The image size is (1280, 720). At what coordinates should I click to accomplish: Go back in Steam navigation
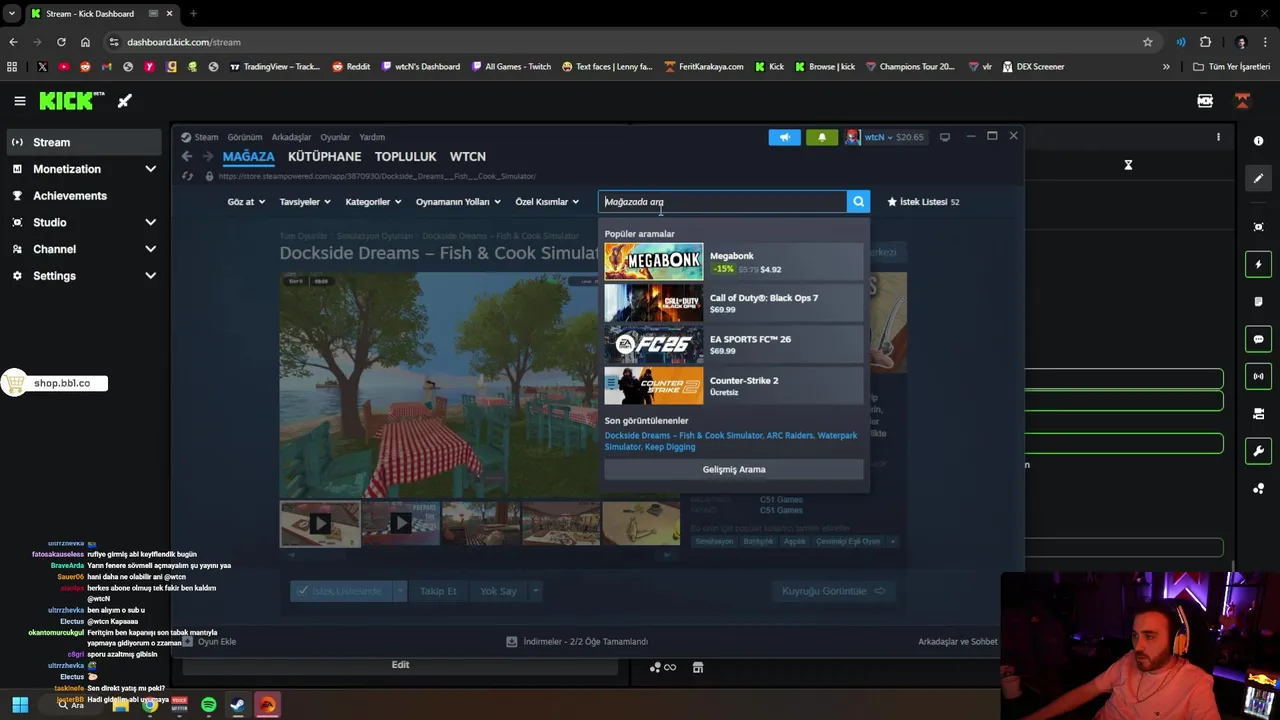pyautogui.click(x=187, y=157)
